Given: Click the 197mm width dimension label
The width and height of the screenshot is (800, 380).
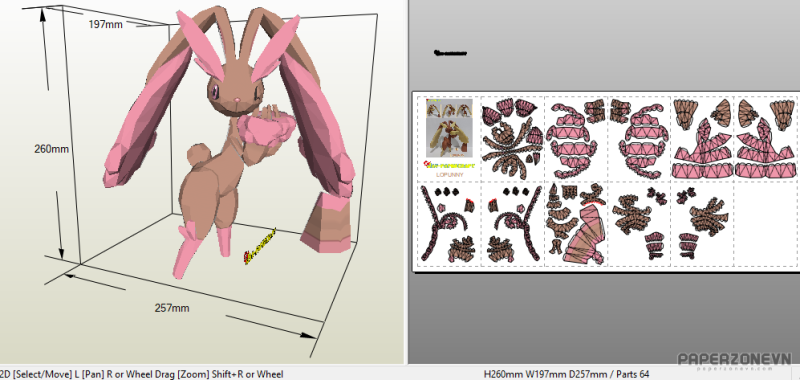Looking at the screenshot, I should click(x=106, y=23).
